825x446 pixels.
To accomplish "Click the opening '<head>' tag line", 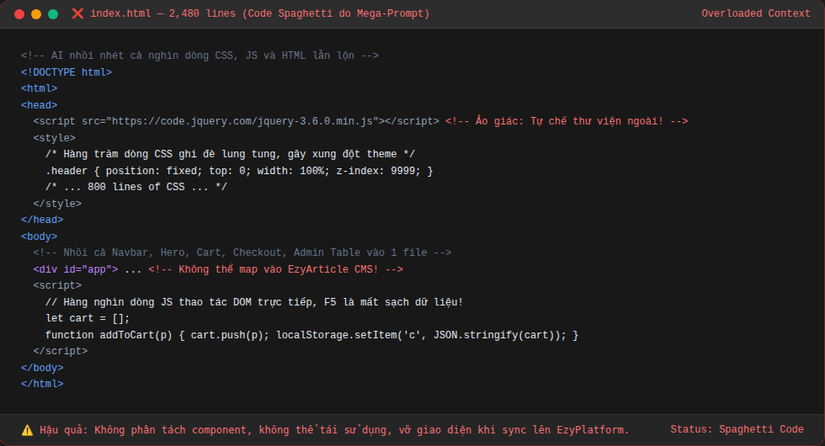I will click(x=39, y=105).
